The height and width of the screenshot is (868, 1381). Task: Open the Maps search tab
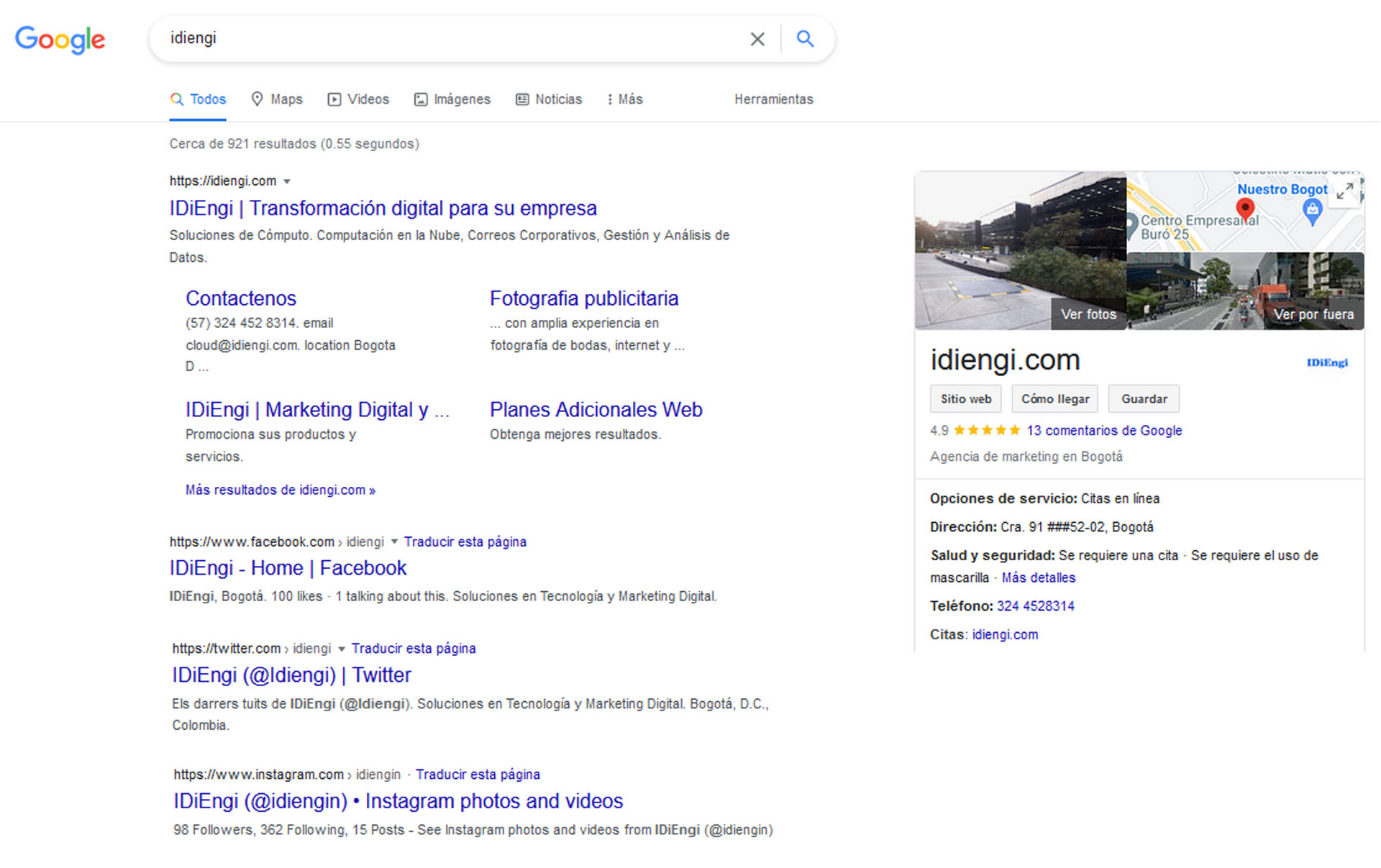pyautogui.click(x=277, y=99)
